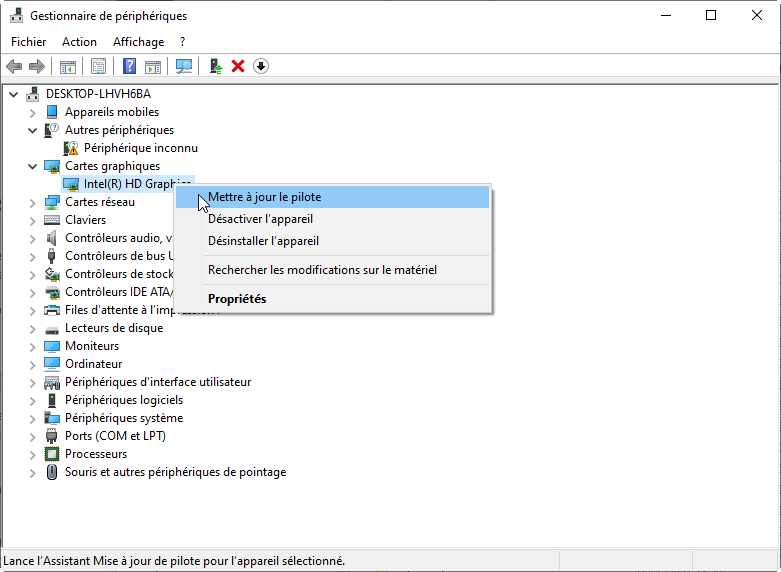Image resolution: width=781 pixels, height=572 pixels.
Task: Click the Lecteurs de disque icon
Action: click(x=52, y=329)
